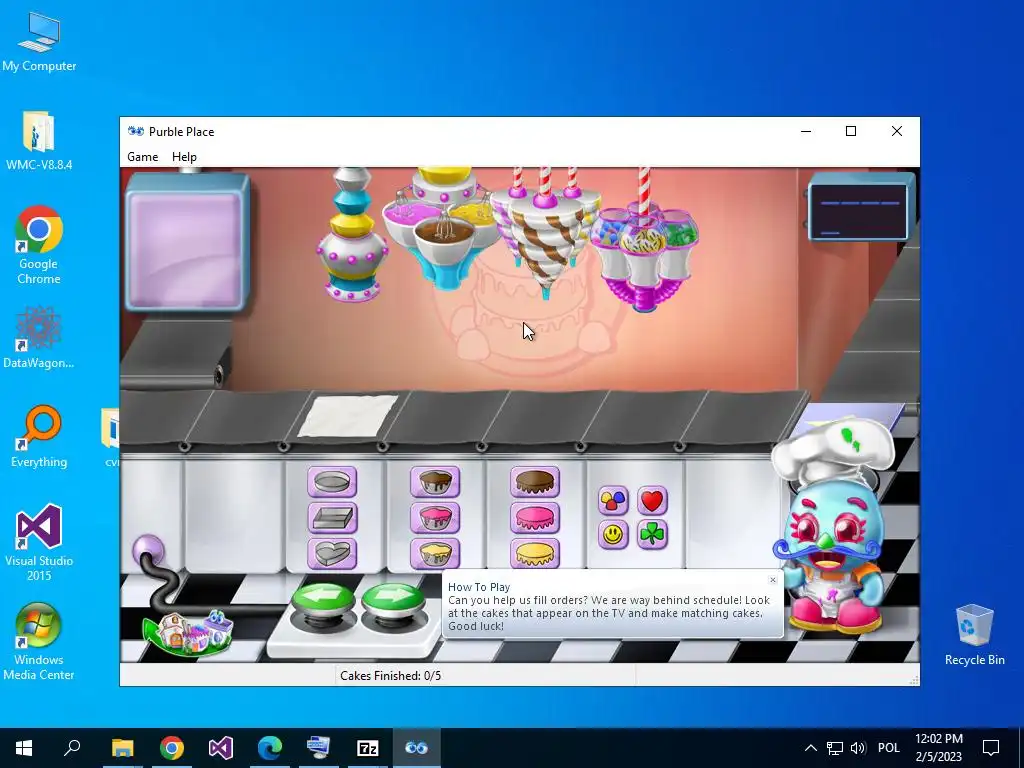Select the round cake pan button
This screenshot has height=768, width=1024.
point(332,483)
